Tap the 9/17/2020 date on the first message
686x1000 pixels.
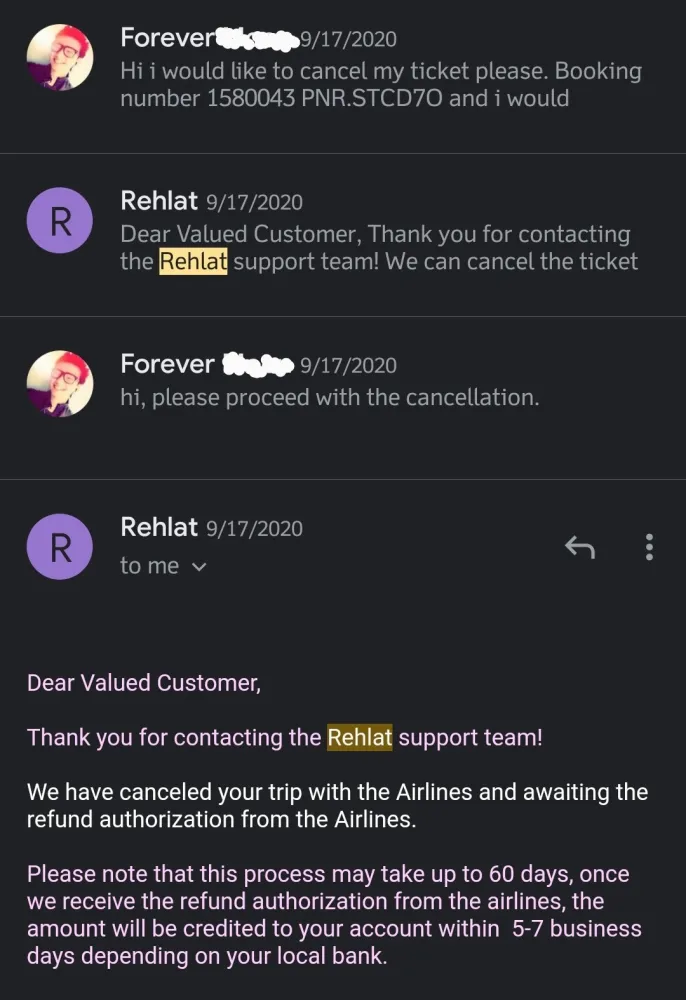(x=348, y=40)
